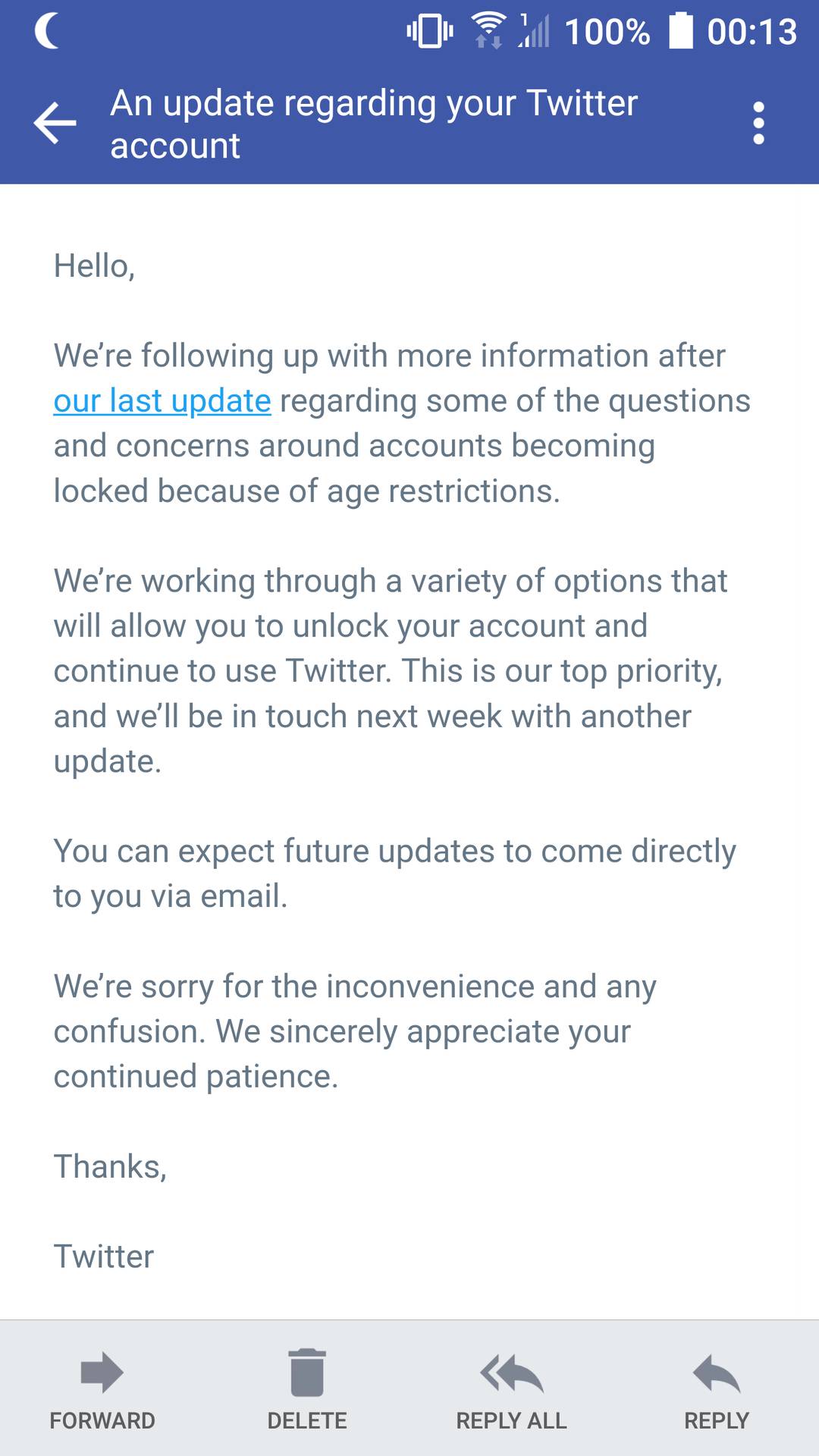Tap the FORWARD label text
Screen dimensions: 819x1456
pyautogui.click(x=103, y=1420)
